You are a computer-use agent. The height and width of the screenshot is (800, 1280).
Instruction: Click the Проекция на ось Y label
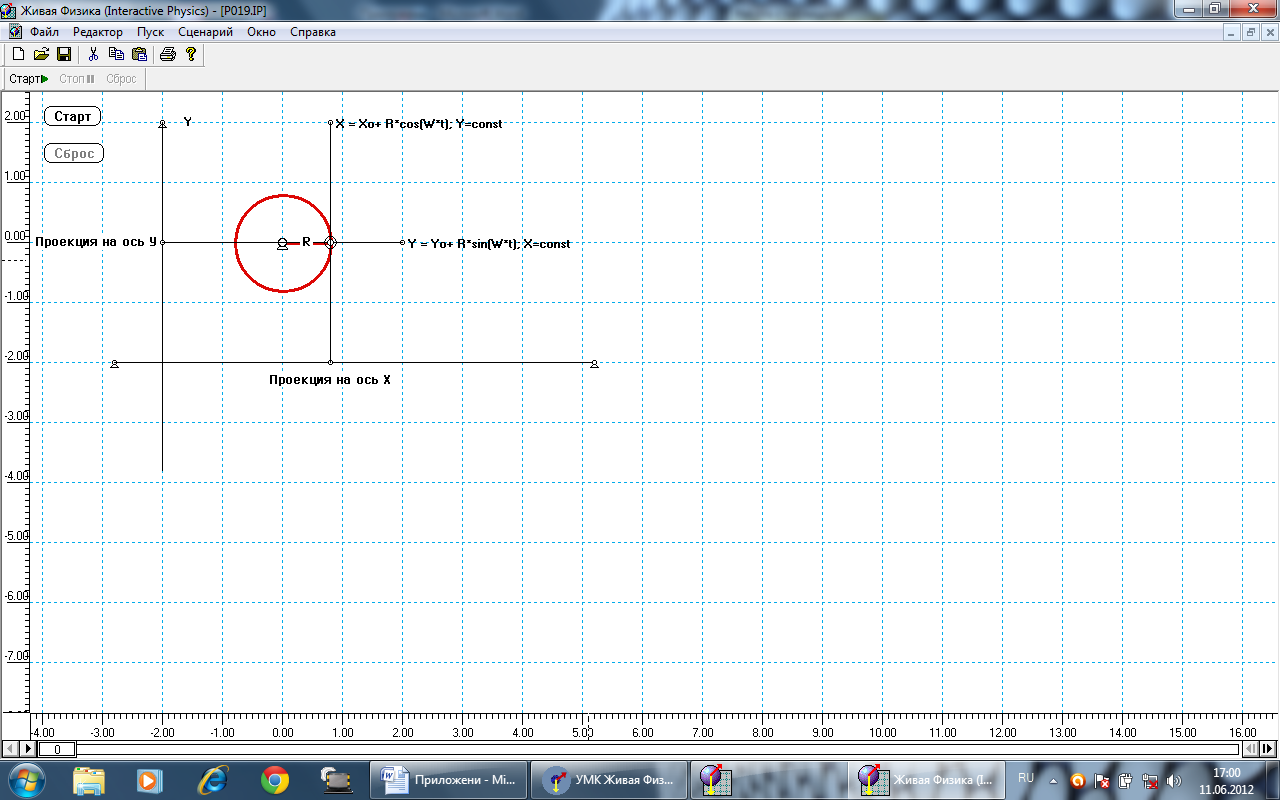[x=96, y=242]
